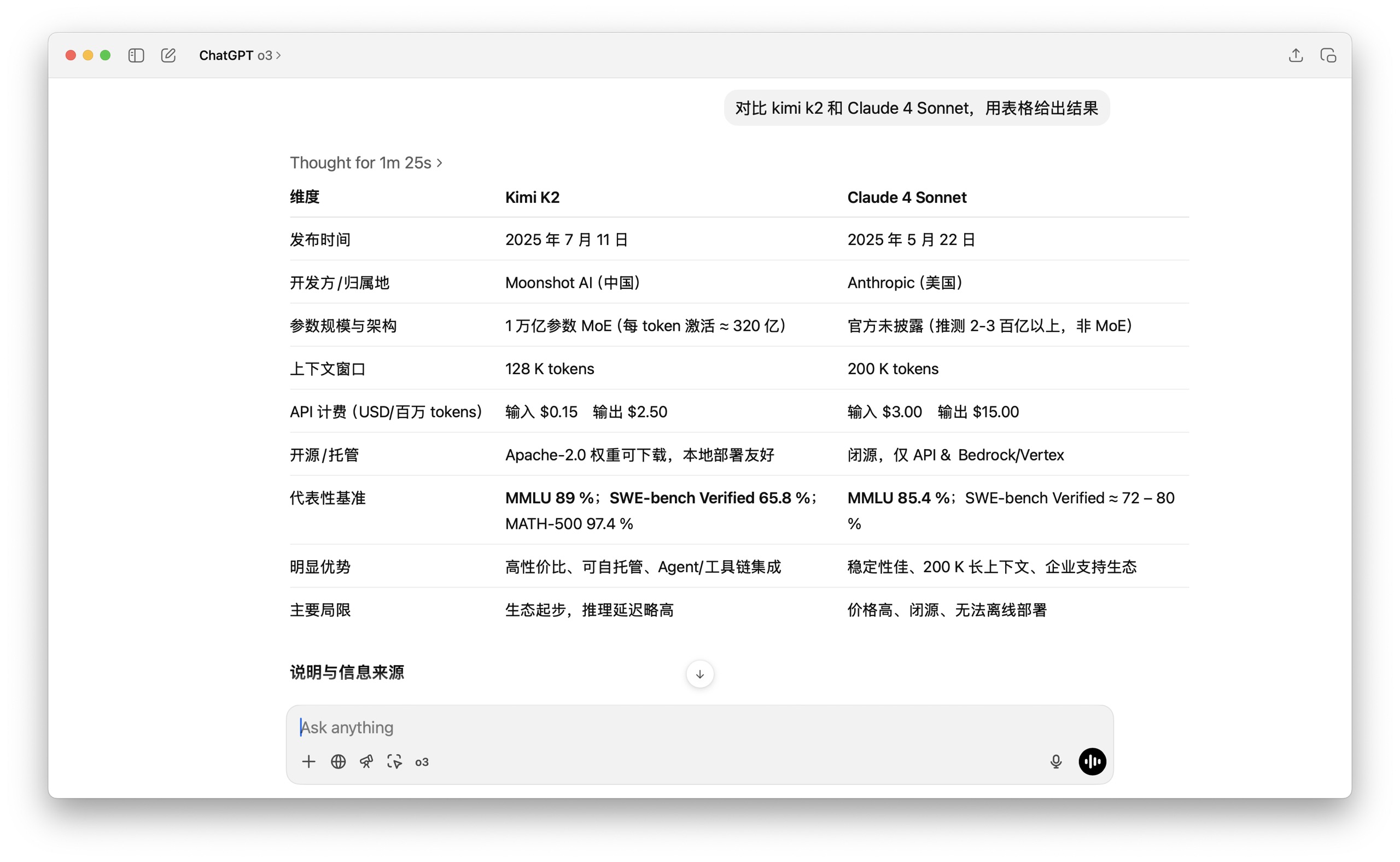1400x862 pixels.
Task: Select the 128 K tokens cell
Action: [x=550, y=369]
